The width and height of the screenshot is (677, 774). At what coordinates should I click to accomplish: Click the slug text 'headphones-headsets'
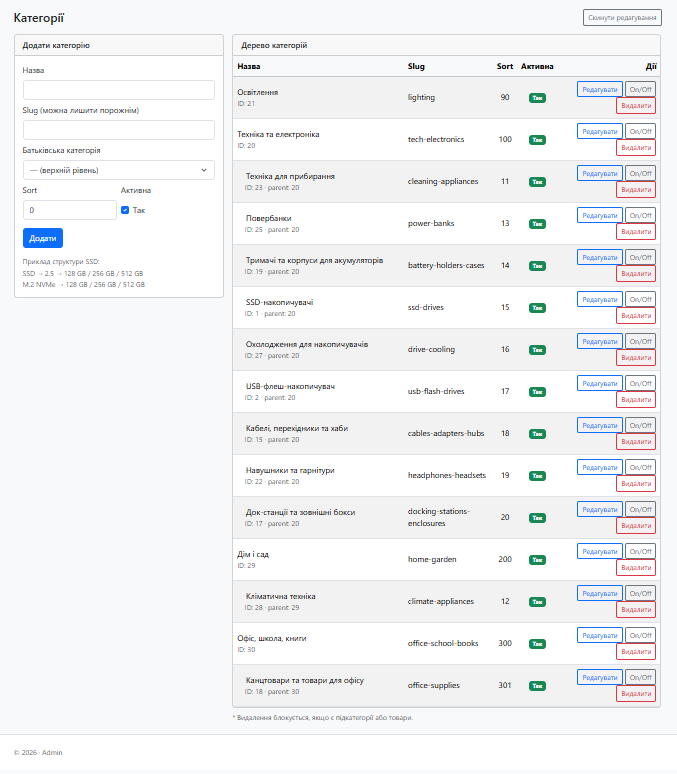(x=447, y=475)
